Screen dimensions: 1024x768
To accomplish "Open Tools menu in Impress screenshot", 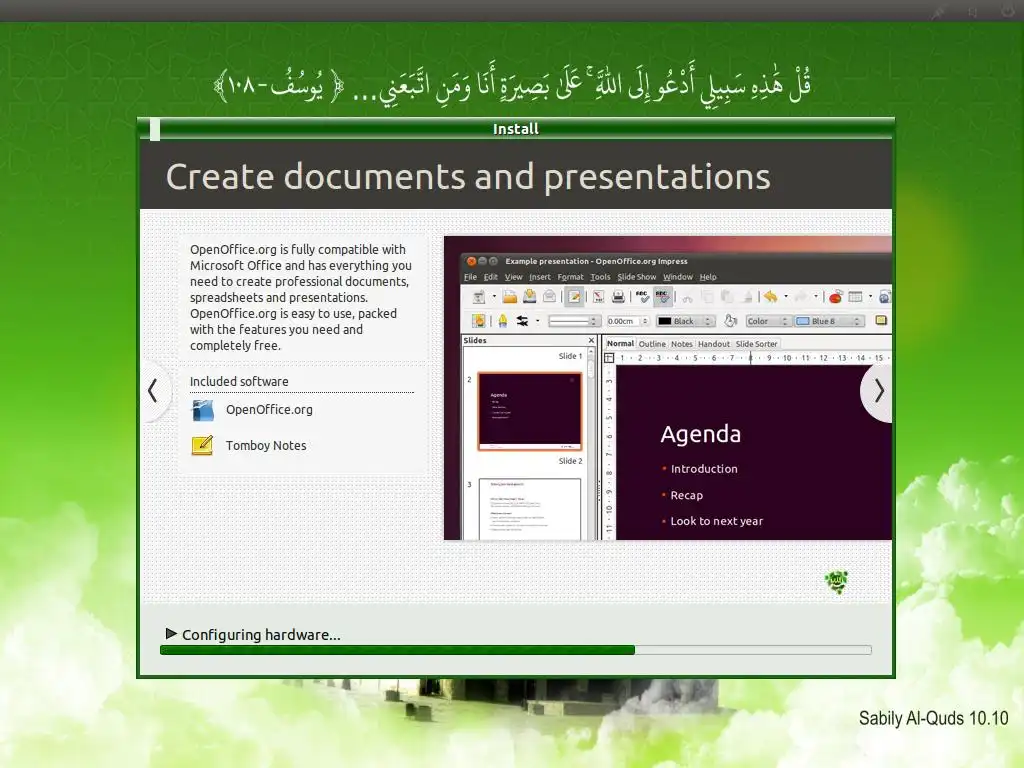I will click(x=600, y=277).
